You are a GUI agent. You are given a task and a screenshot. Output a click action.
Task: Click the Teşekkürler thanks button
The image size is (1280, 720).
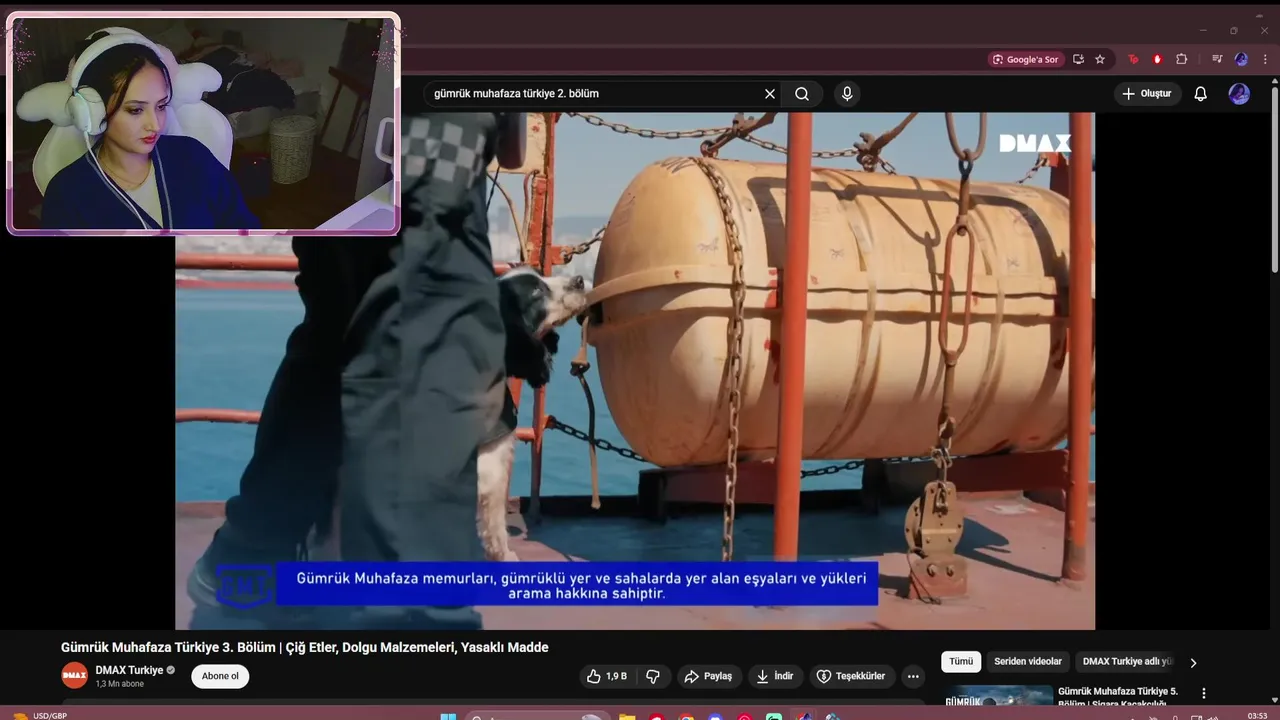851,676
